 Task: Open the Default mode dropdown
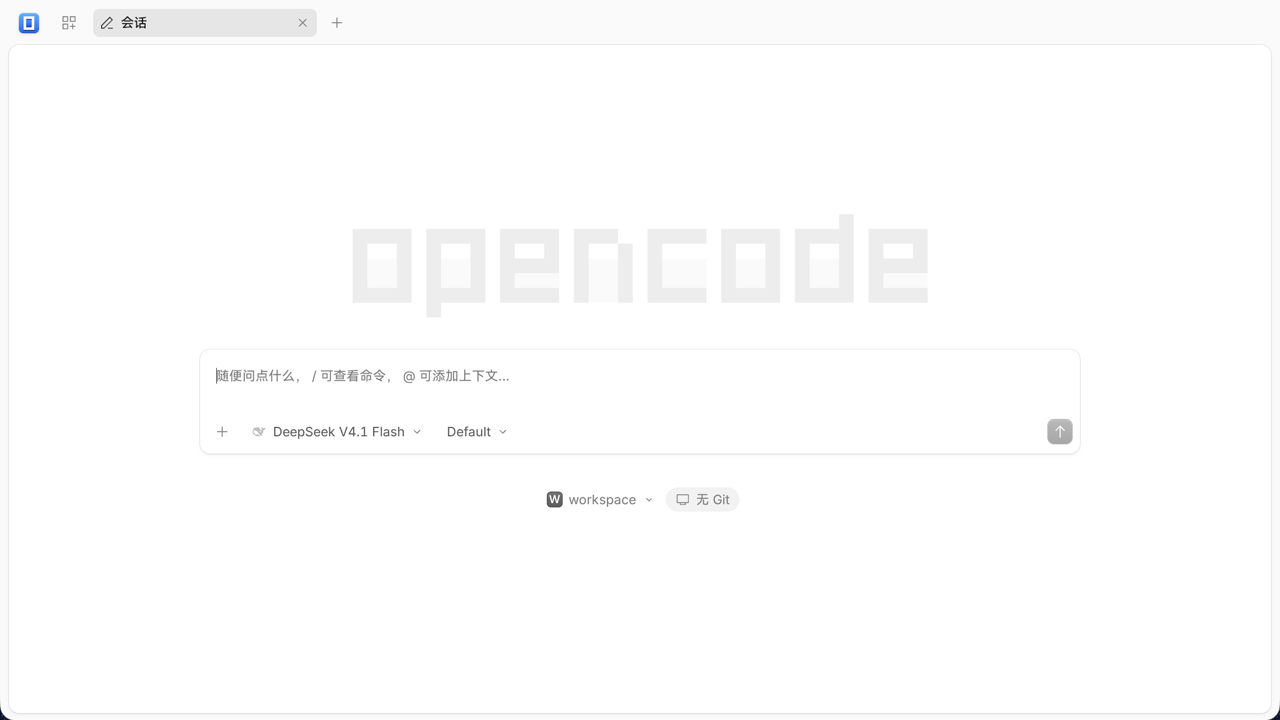click(x=477, y=432)
